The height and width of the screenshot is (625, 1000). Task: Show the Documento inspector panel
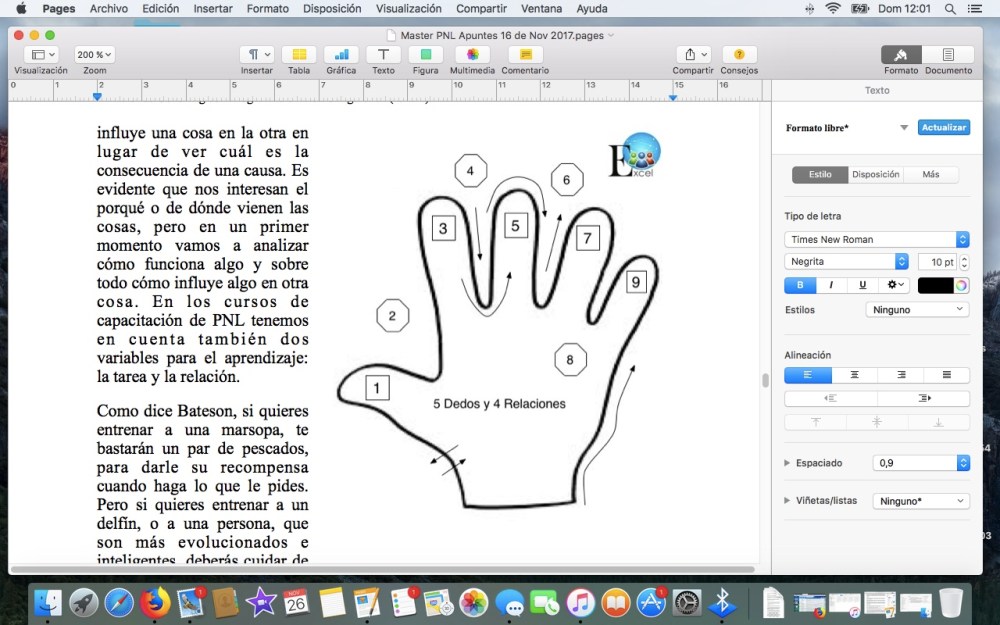click(x=948, y=55)
